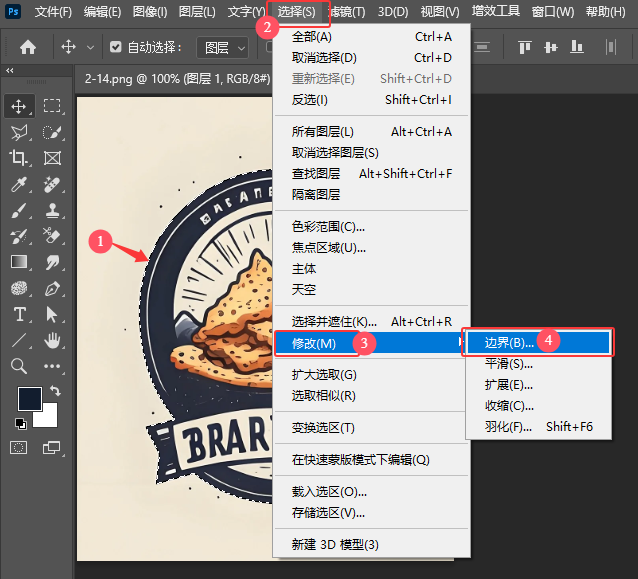Click the foreground color swatch

tap(28, 398)
